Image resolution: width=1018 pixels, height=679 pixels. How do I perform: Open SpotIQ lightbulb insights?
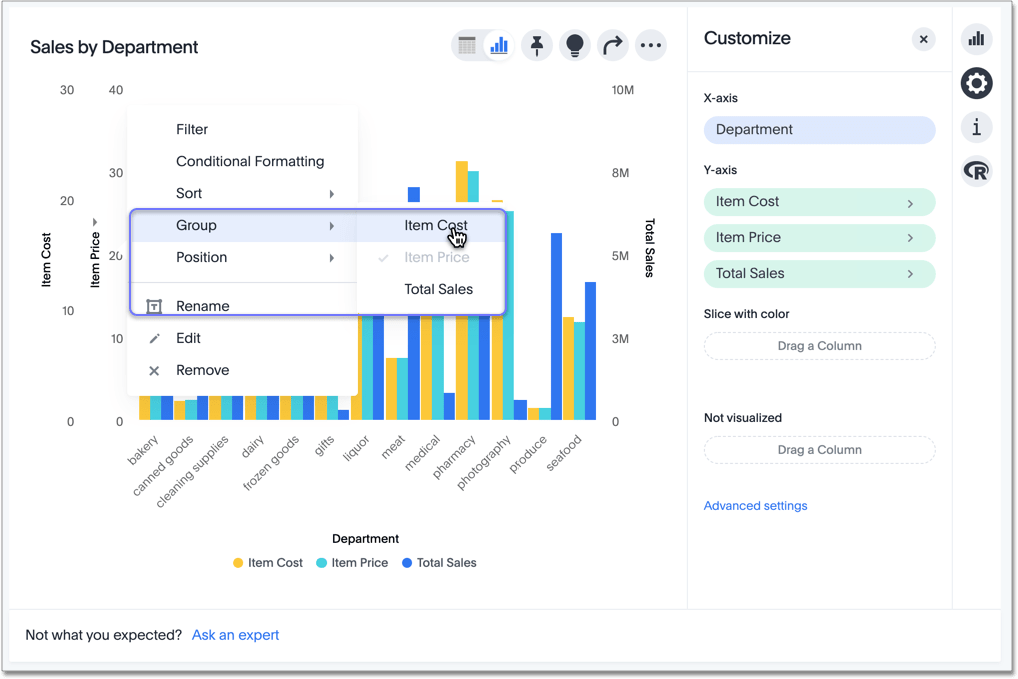point(575,45)
